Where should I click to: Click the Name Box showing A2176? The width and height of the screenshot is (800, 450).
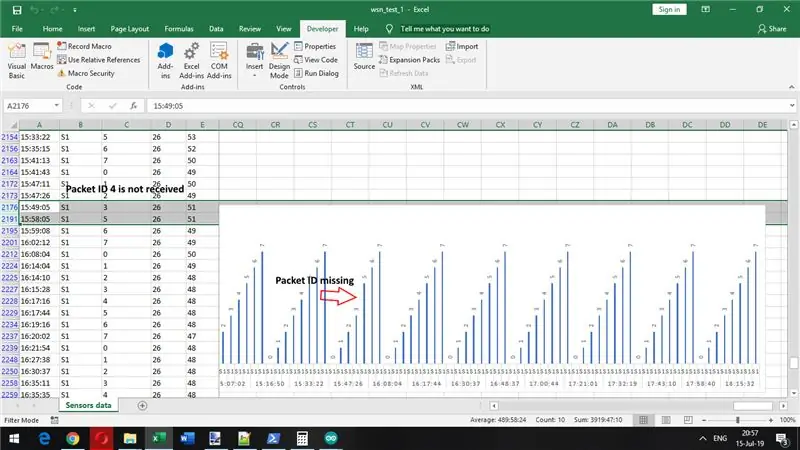point(28,106)
